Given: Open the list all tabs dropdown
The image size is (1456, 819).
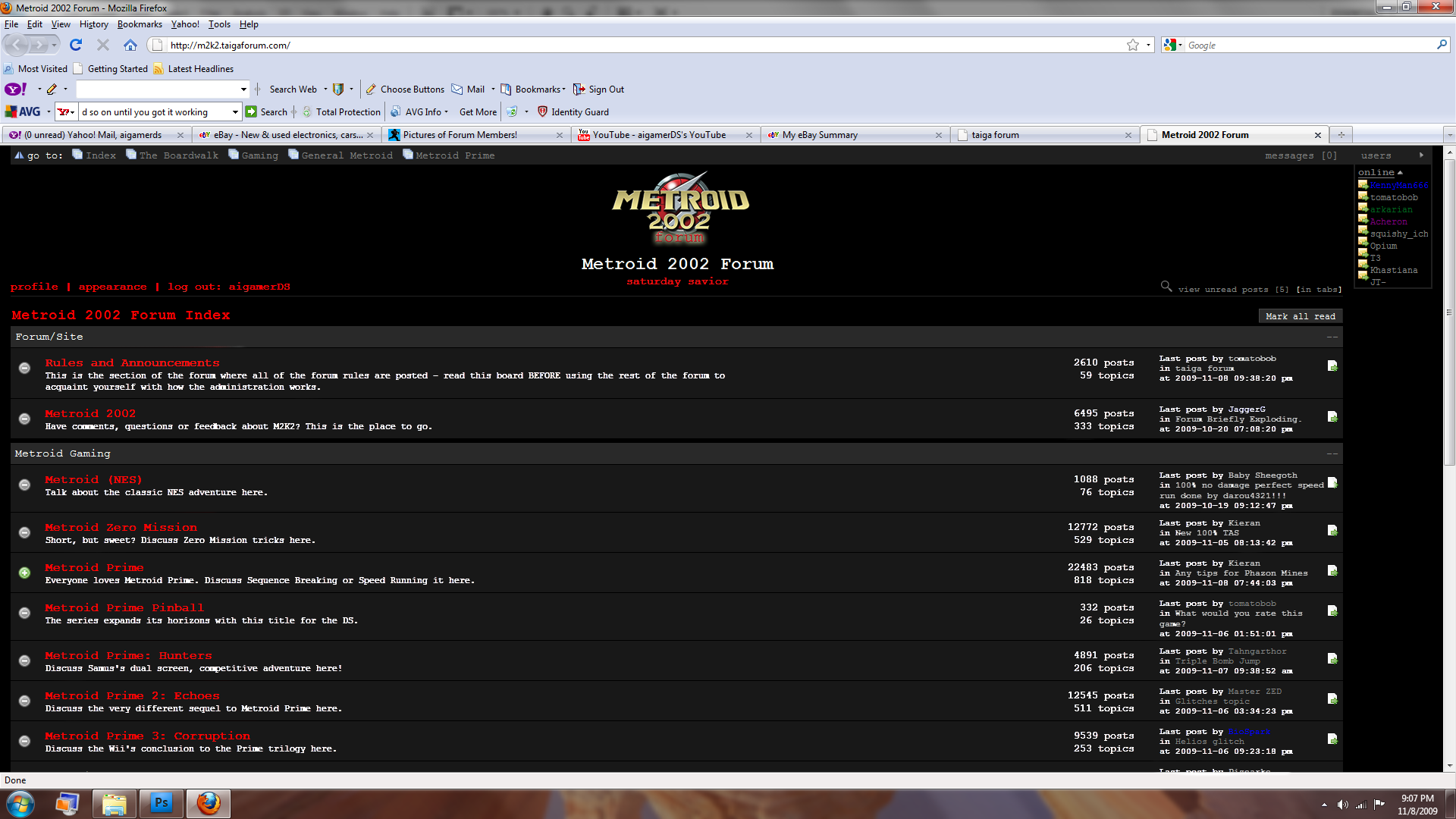Looking at the screenshot, I should 1449,135.
